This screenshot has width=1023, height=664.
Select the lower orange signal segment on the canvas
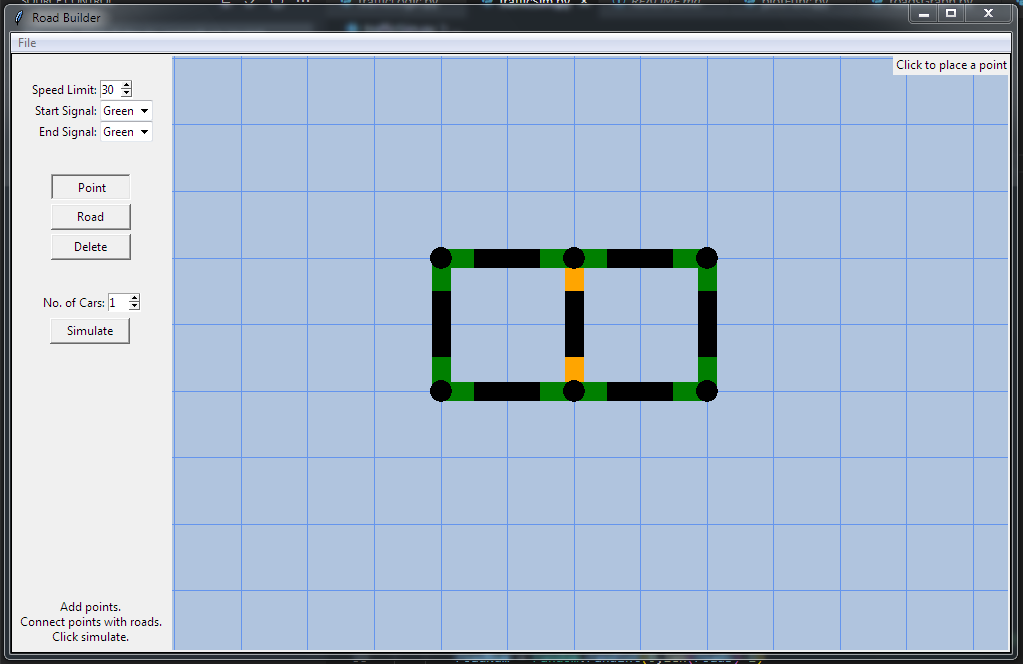pyautogui.click(x=574, y=369)
